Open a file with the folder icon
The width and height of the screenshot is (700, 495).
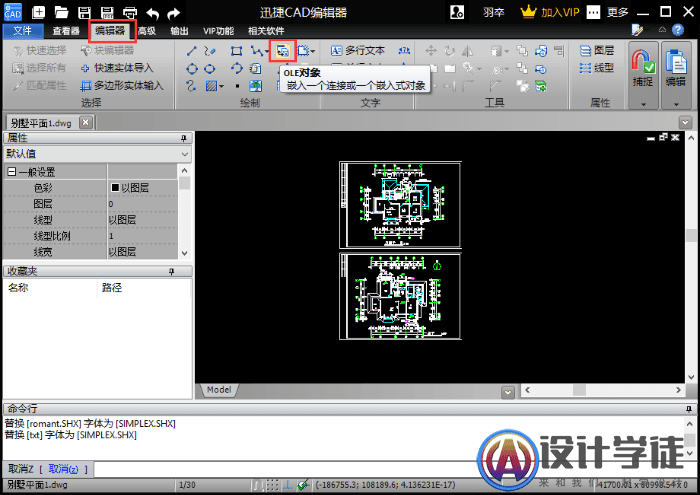pos(61,12)
